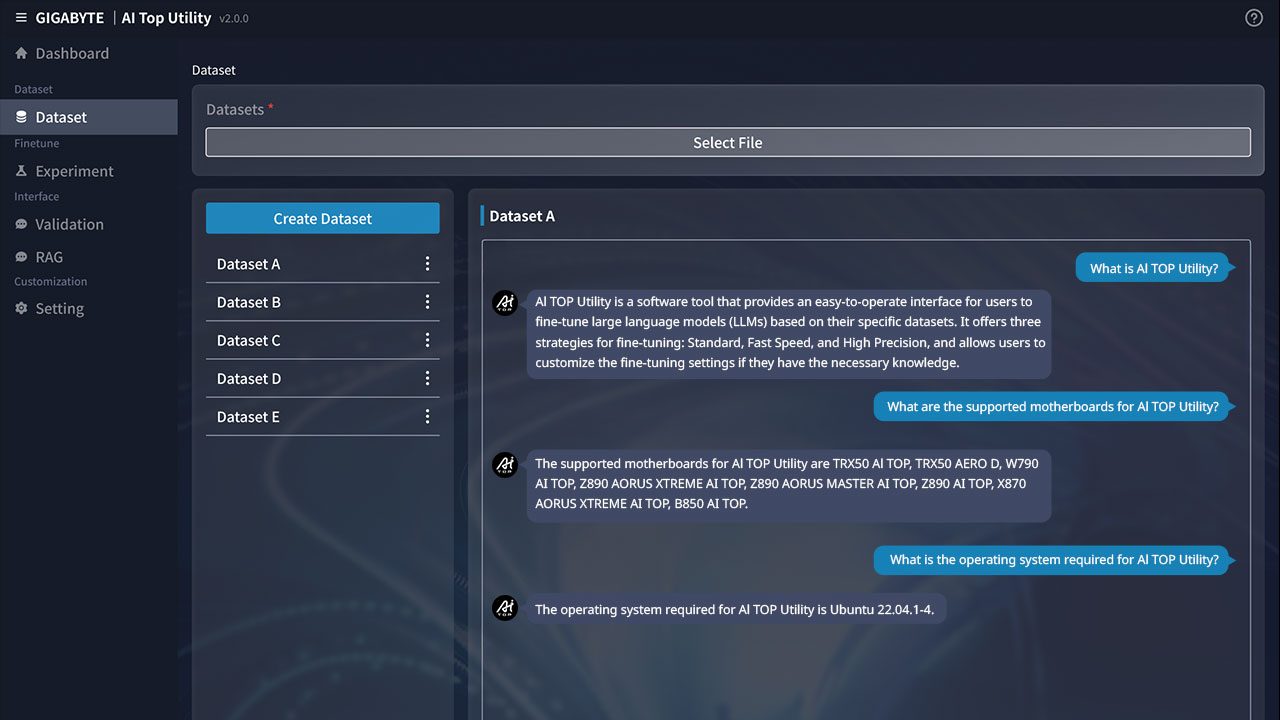Click the supported motherboards question bubble
1280x720 pixels.
coord(1054,406)
